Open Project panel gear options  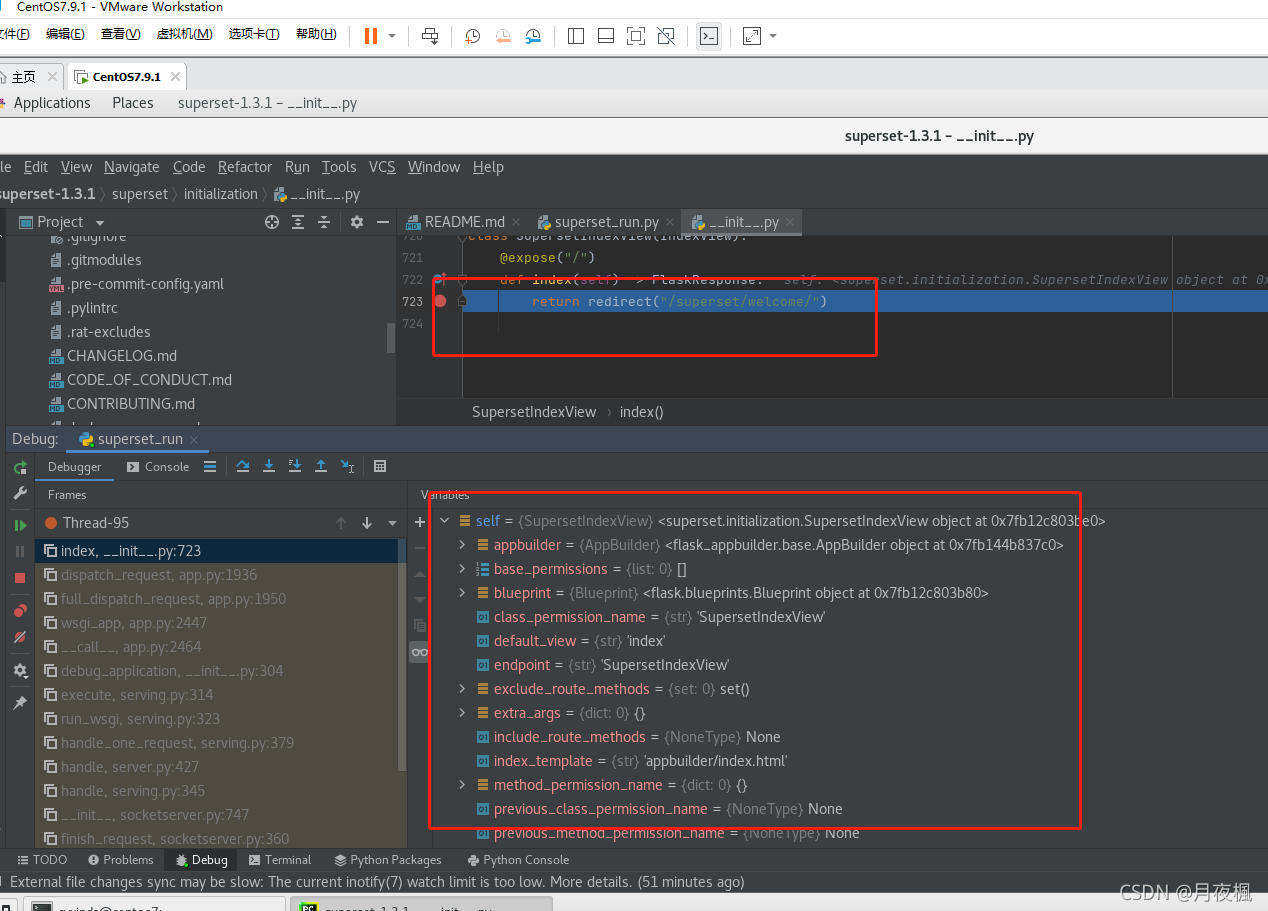point(357,222)
